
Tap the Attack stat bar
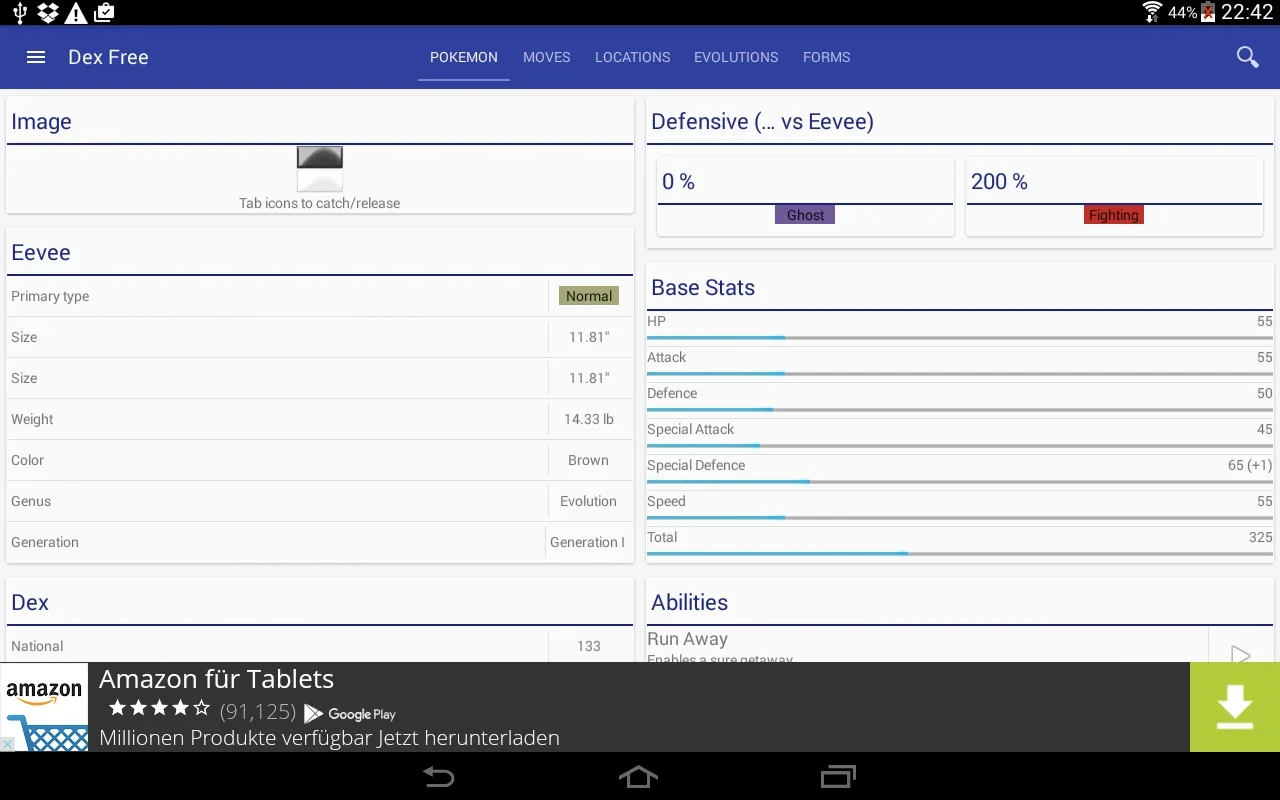960,374
